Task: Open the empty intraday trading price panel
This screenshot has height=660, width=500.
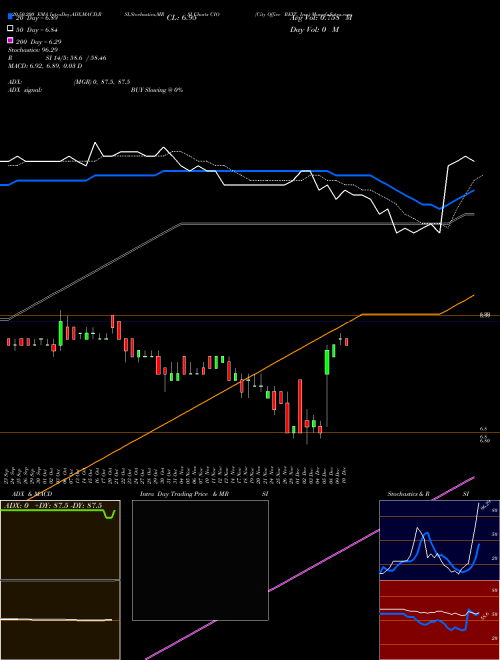Action: 200,560
